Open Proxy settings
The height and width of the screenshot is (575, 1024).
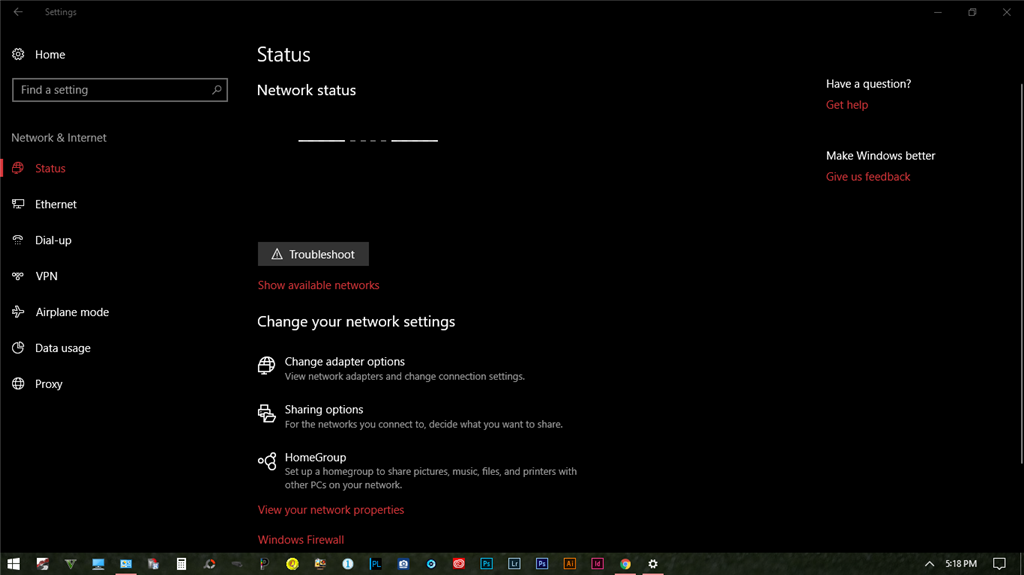[49, 384]
